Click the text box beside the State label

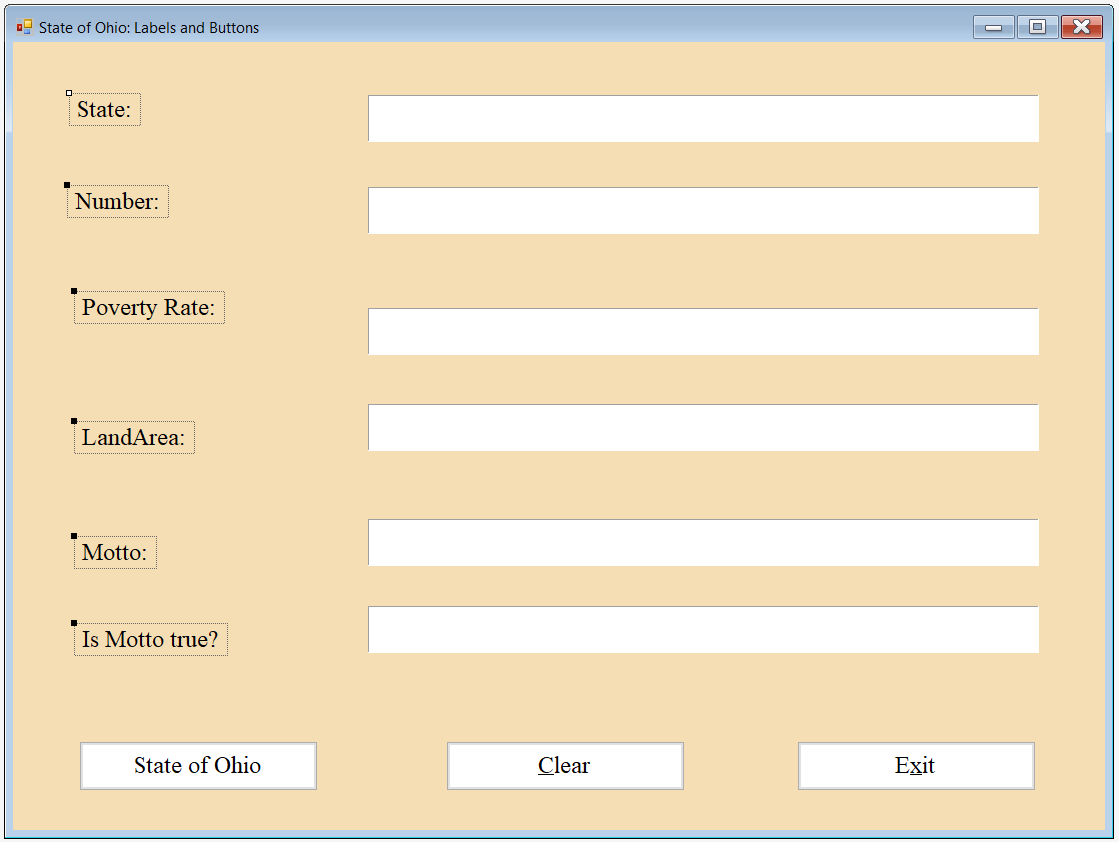click(703, 119)
